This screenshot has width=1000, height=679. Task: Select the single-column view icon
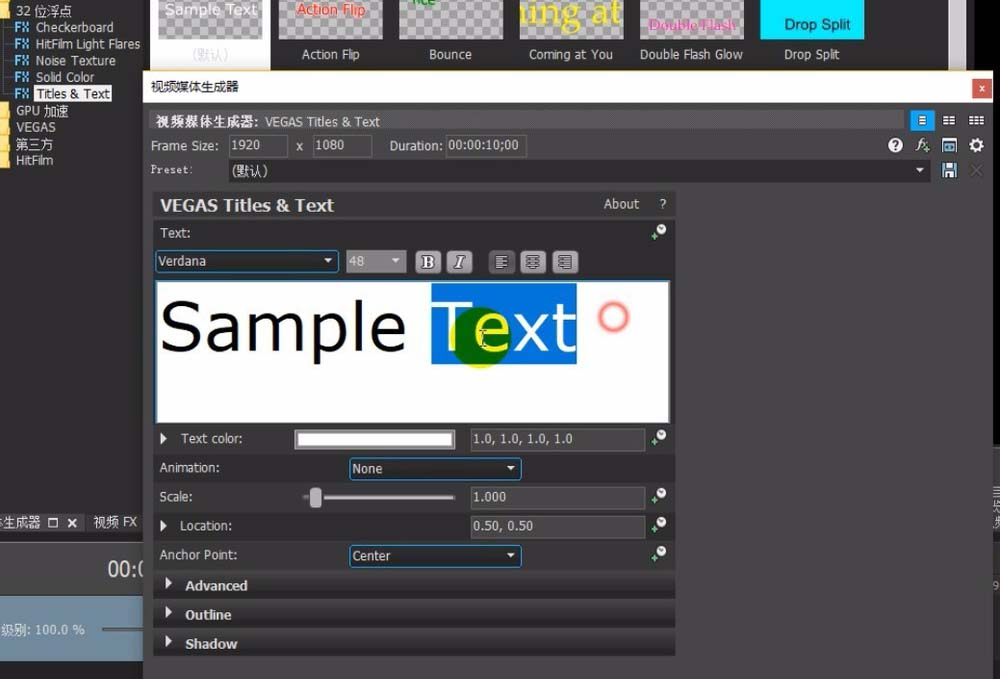click(x=922, y=120)
